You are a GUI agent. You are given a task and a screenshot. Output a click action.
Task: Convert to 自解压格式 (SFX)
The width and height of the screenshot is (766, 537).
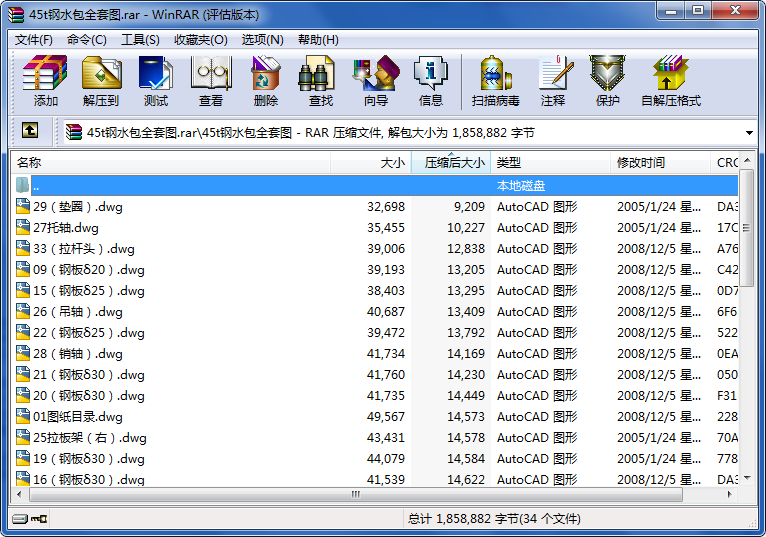[671, 81]
